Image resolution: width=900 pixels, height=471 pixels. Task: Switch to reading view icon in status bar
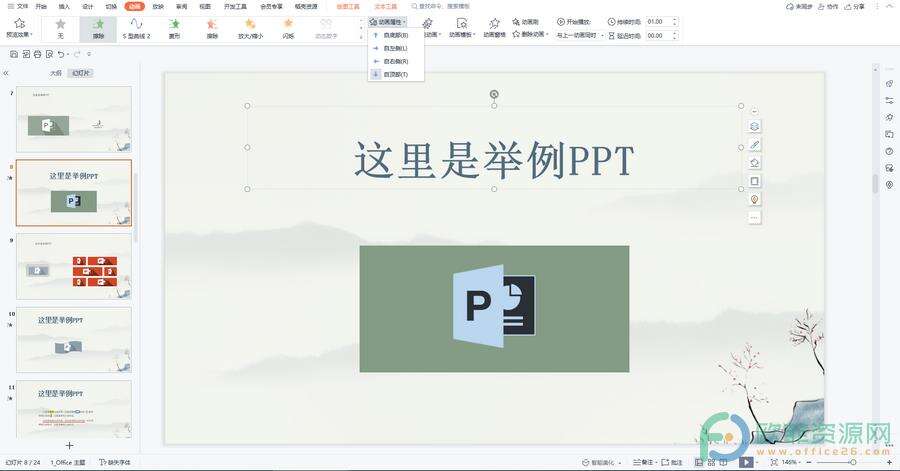(x=723, y=462)
